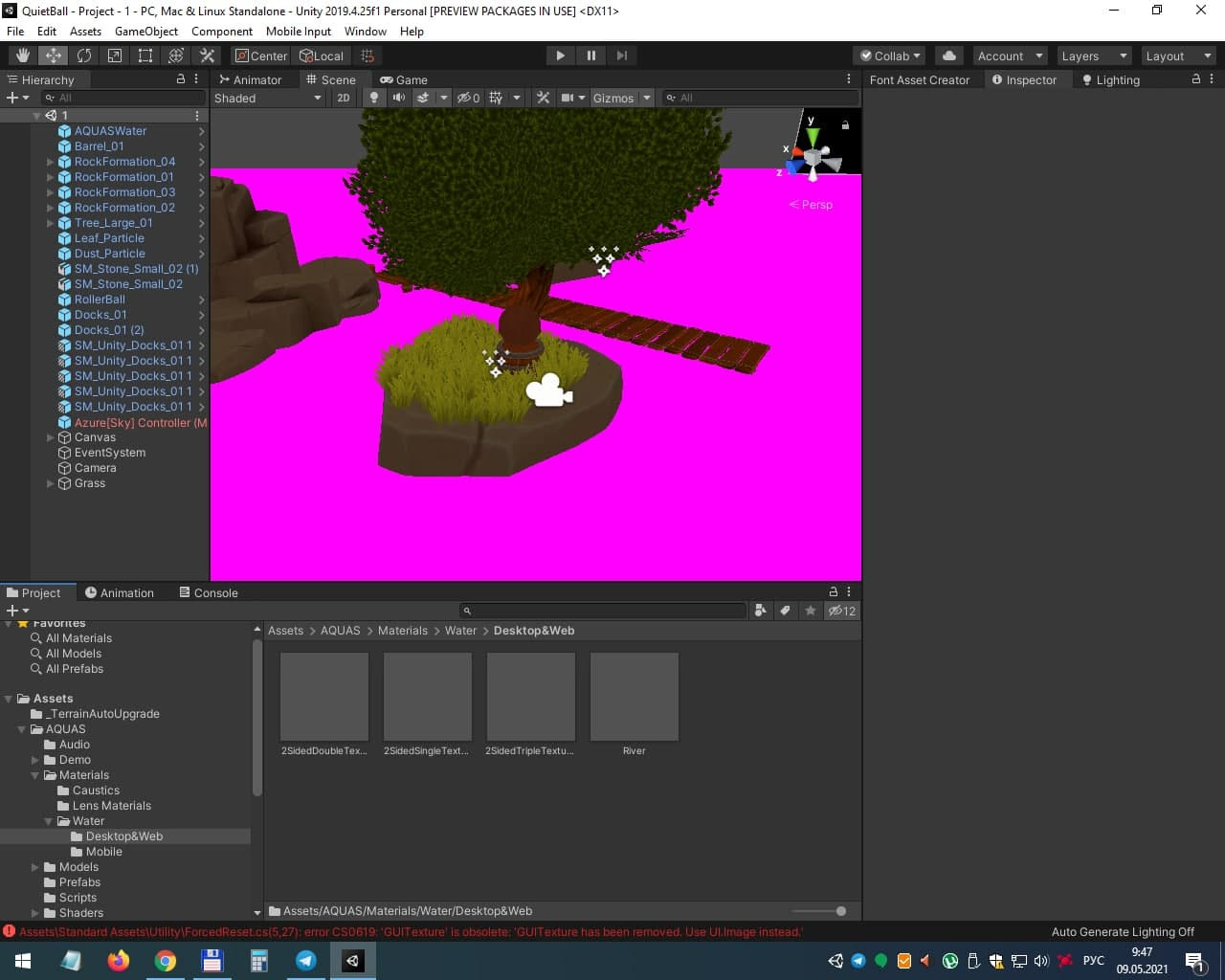Screen dimensions: 1225x980
Task: Open Account dropdown
Action: coord(1010,56)
